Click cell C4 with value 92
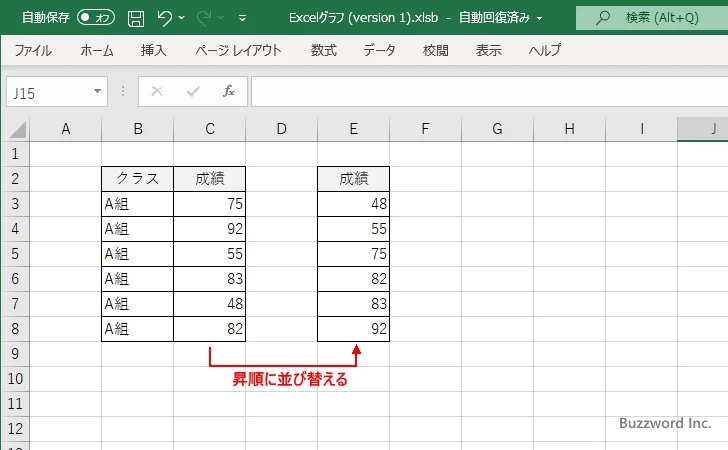The height and width of the screenshot is (450, 728). click(x=209, y=229)
